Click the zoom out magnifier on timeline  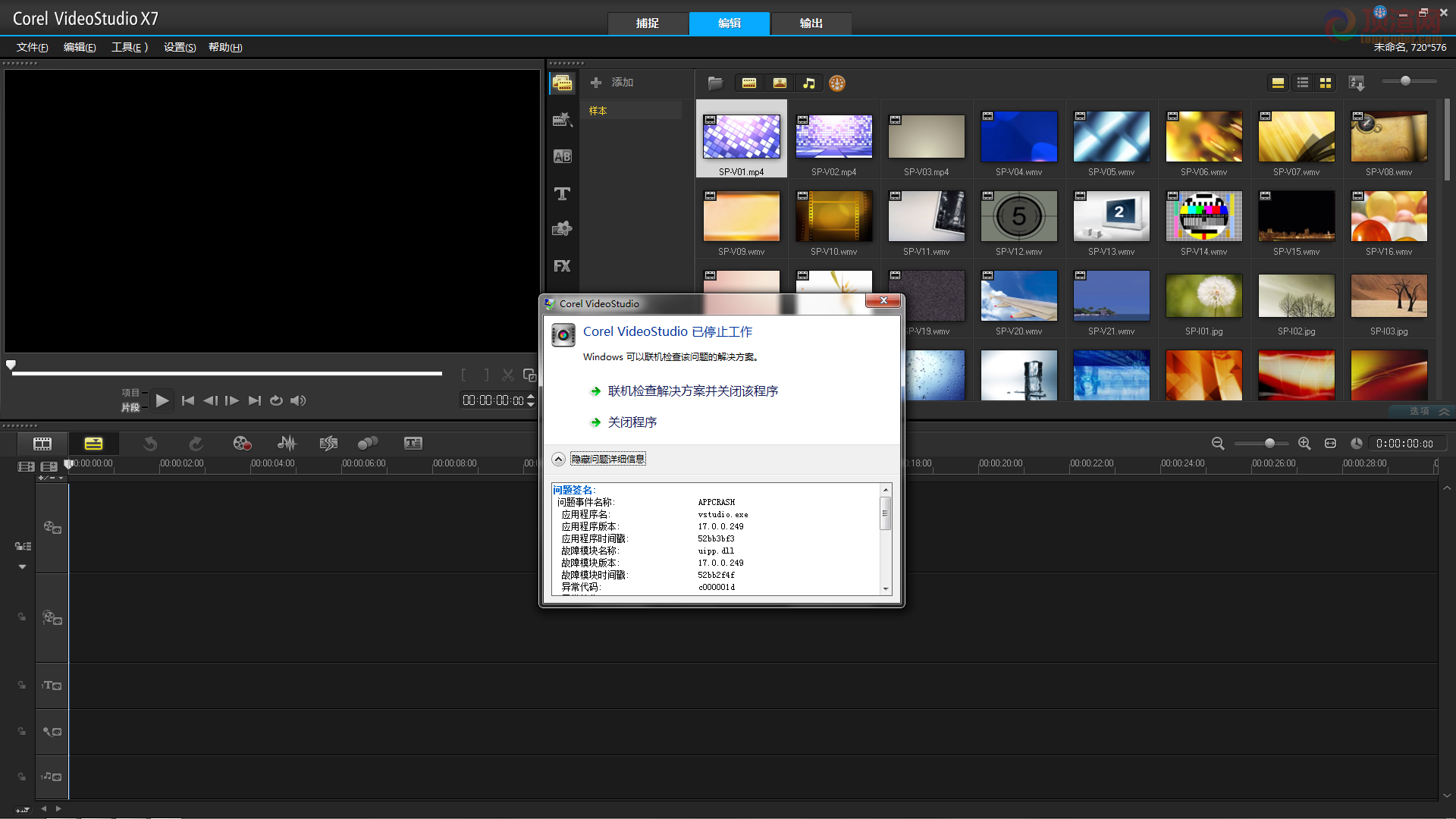pos(1218,443)
